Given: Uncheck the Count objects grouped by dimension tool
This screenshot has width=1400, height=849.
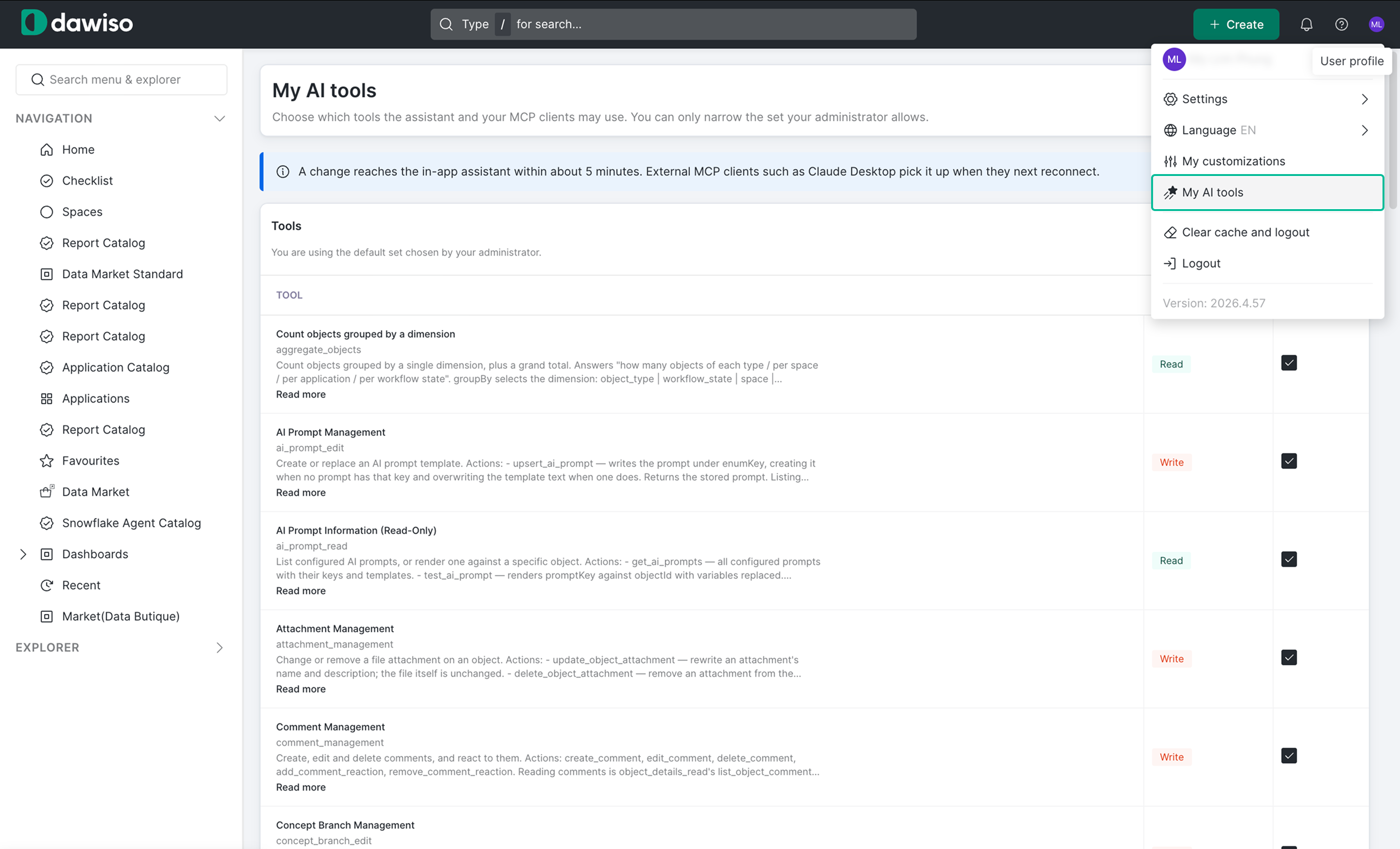Looking at the screenshot, I should click(1289, 363).
